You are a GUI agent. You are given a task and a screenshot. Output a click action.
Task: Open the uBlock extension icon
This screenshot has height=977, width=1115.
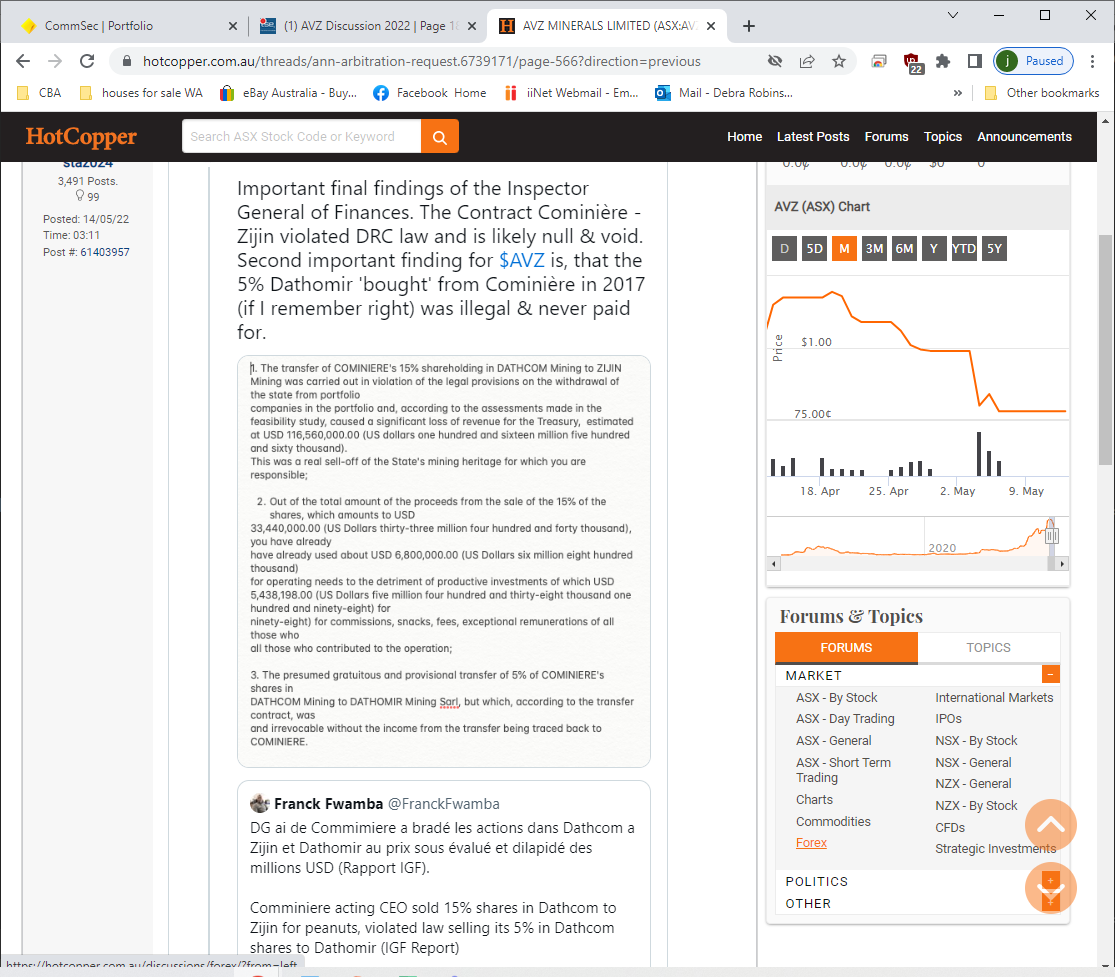point(912,61)
